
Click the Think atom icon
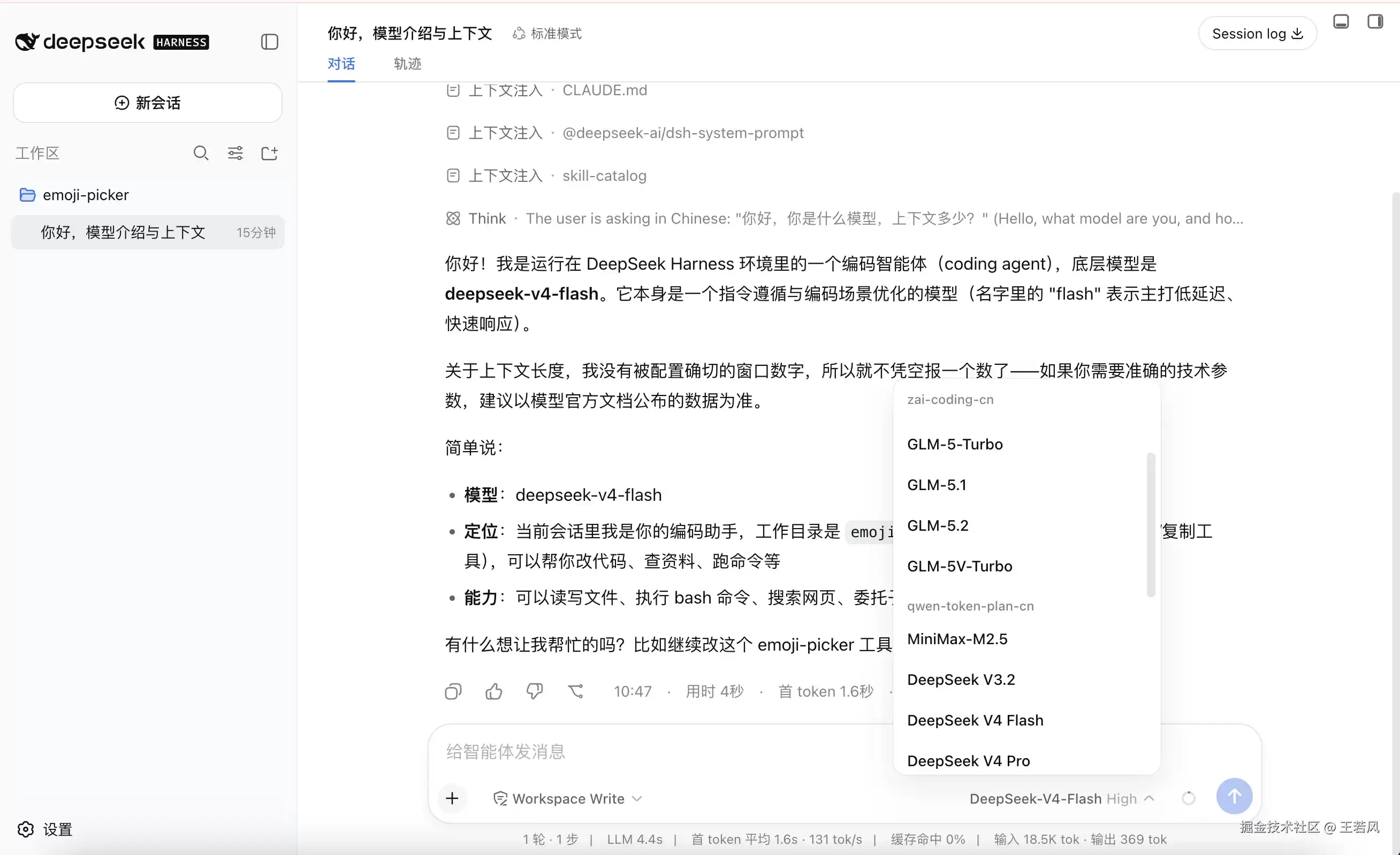coord(453,219)
